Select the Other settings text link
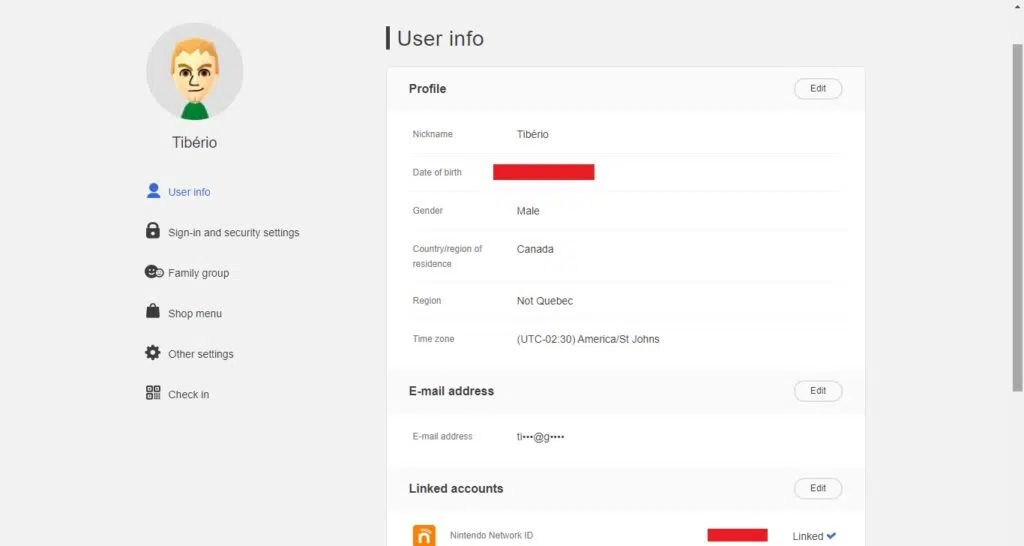 coord(200,354)
